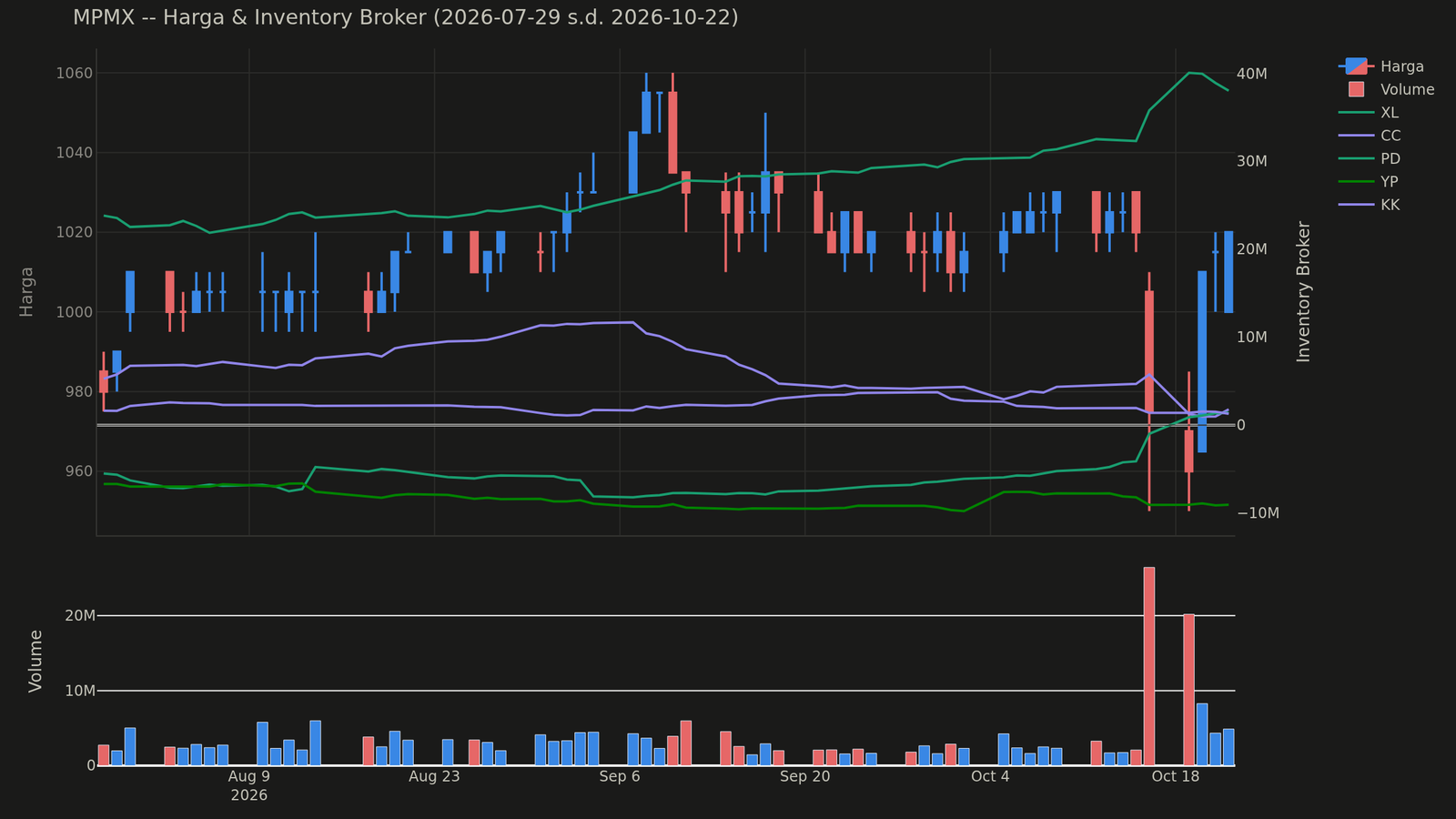Click the 30M inventory tick label

click(x=1253, y=161)
